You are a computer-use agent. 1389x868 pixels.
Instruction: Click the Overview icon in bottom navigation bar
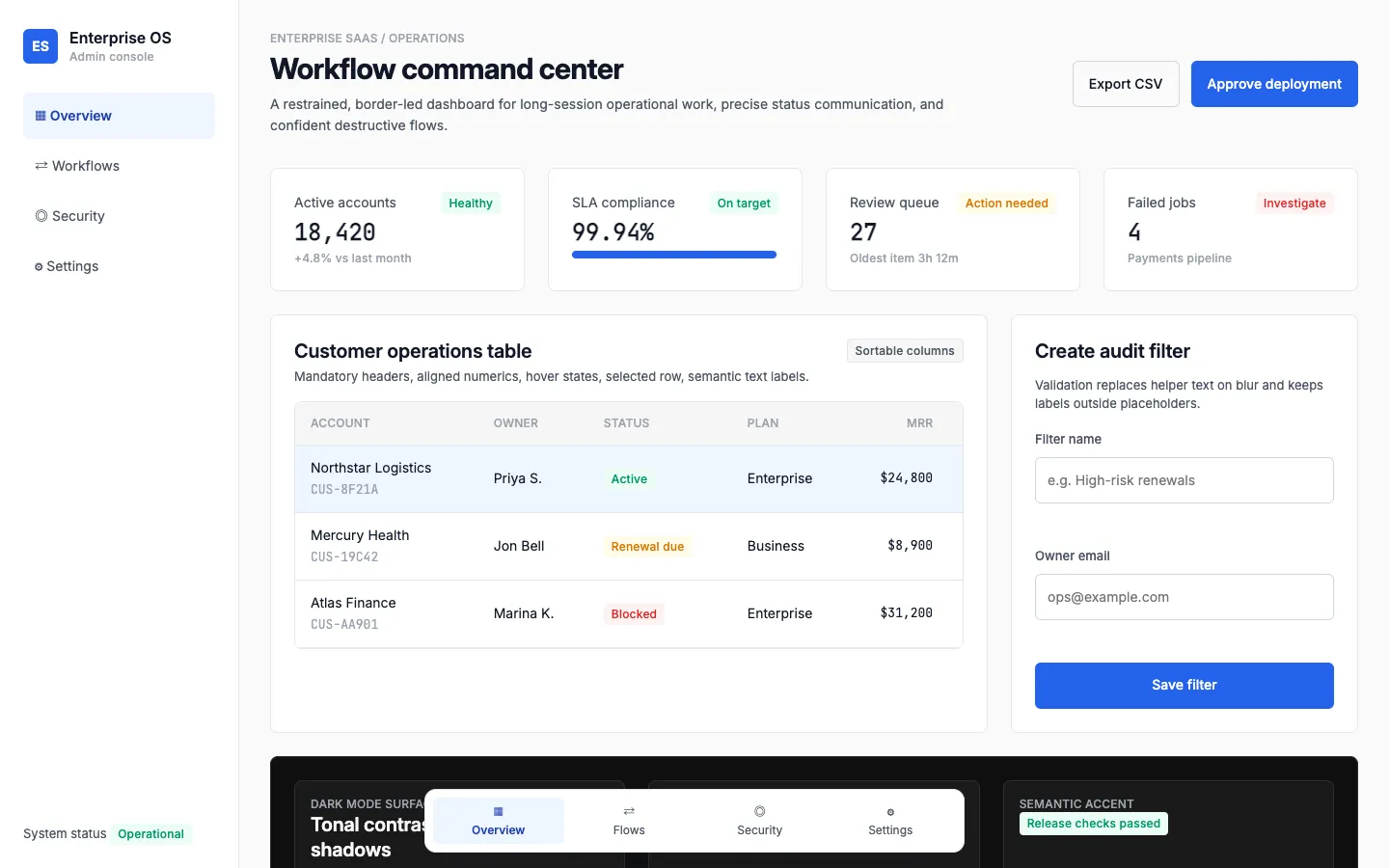(499, 812)
